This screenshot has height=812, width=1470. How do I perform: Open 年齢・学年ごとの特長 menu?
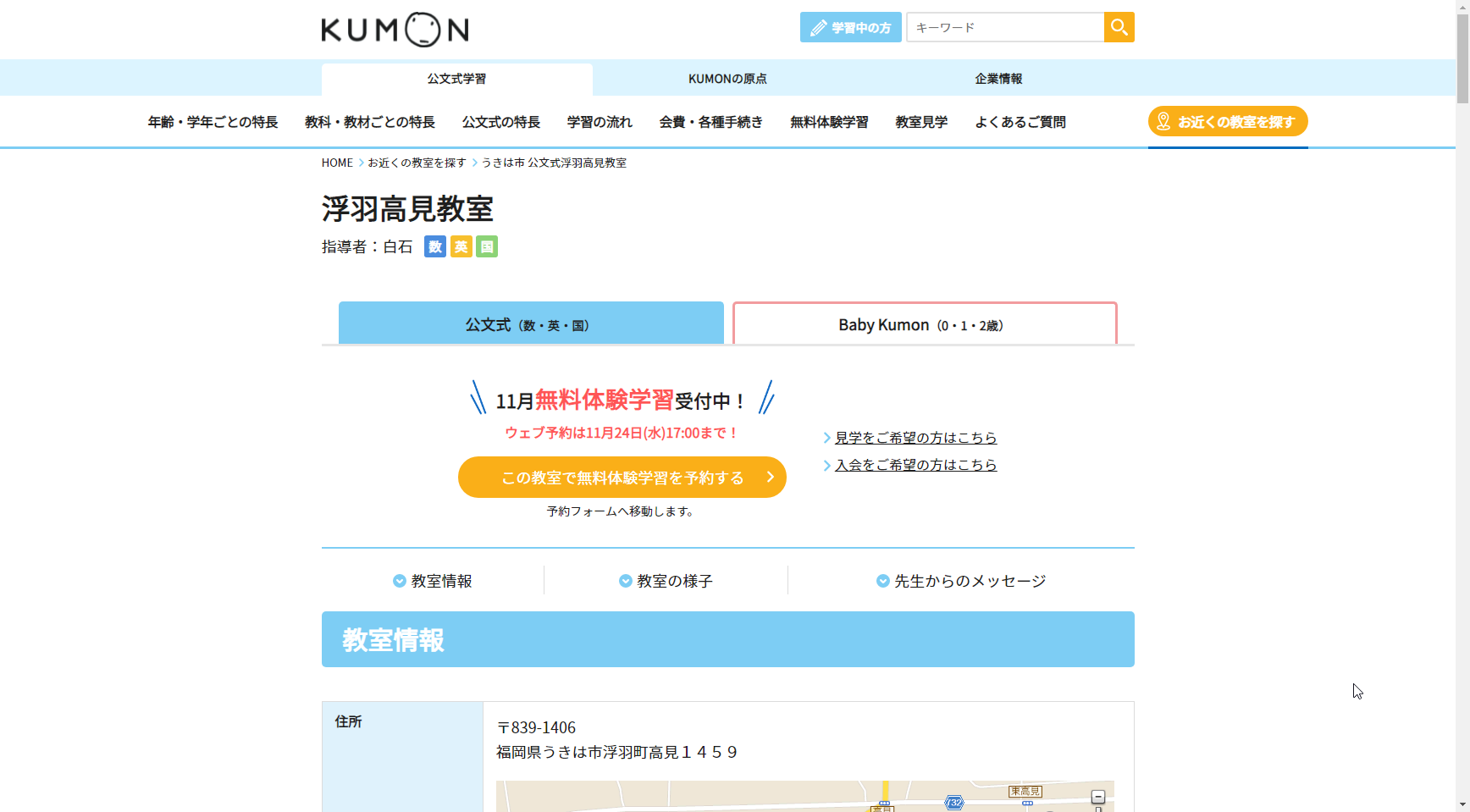coord(213,122)
